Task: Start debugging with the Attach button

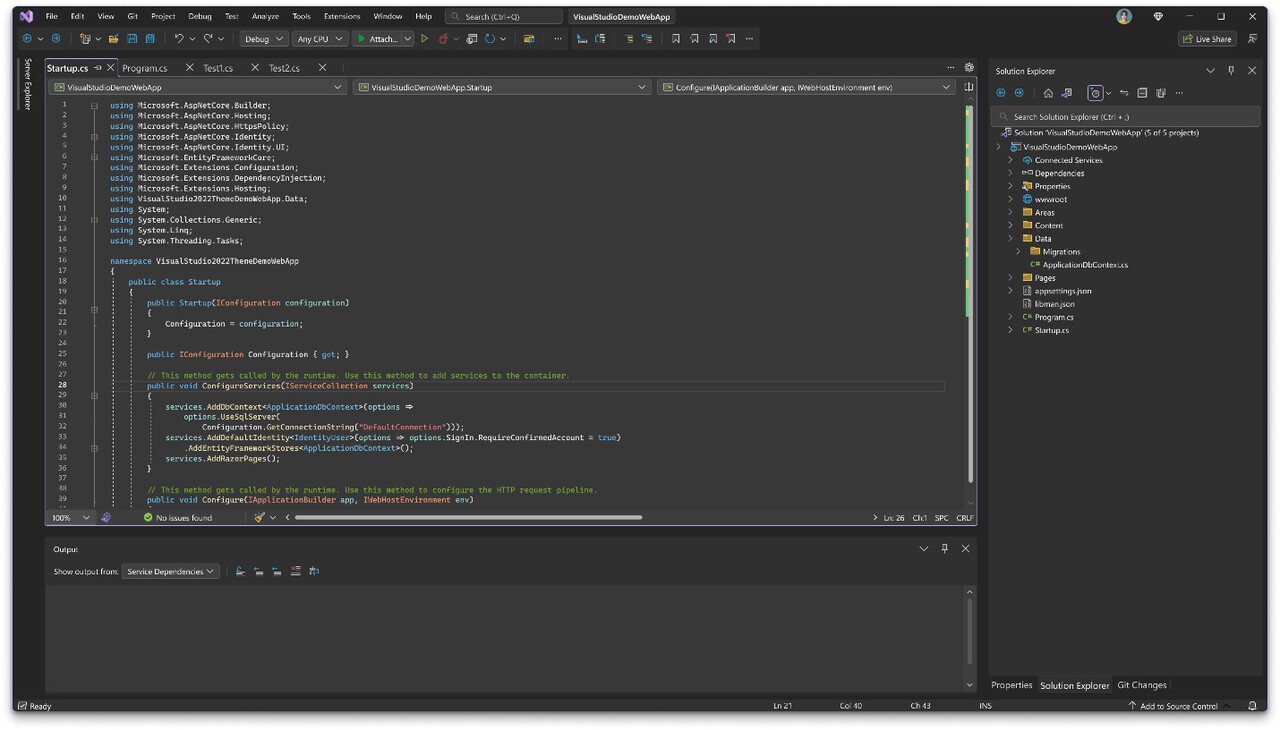Action: (381, 38)
